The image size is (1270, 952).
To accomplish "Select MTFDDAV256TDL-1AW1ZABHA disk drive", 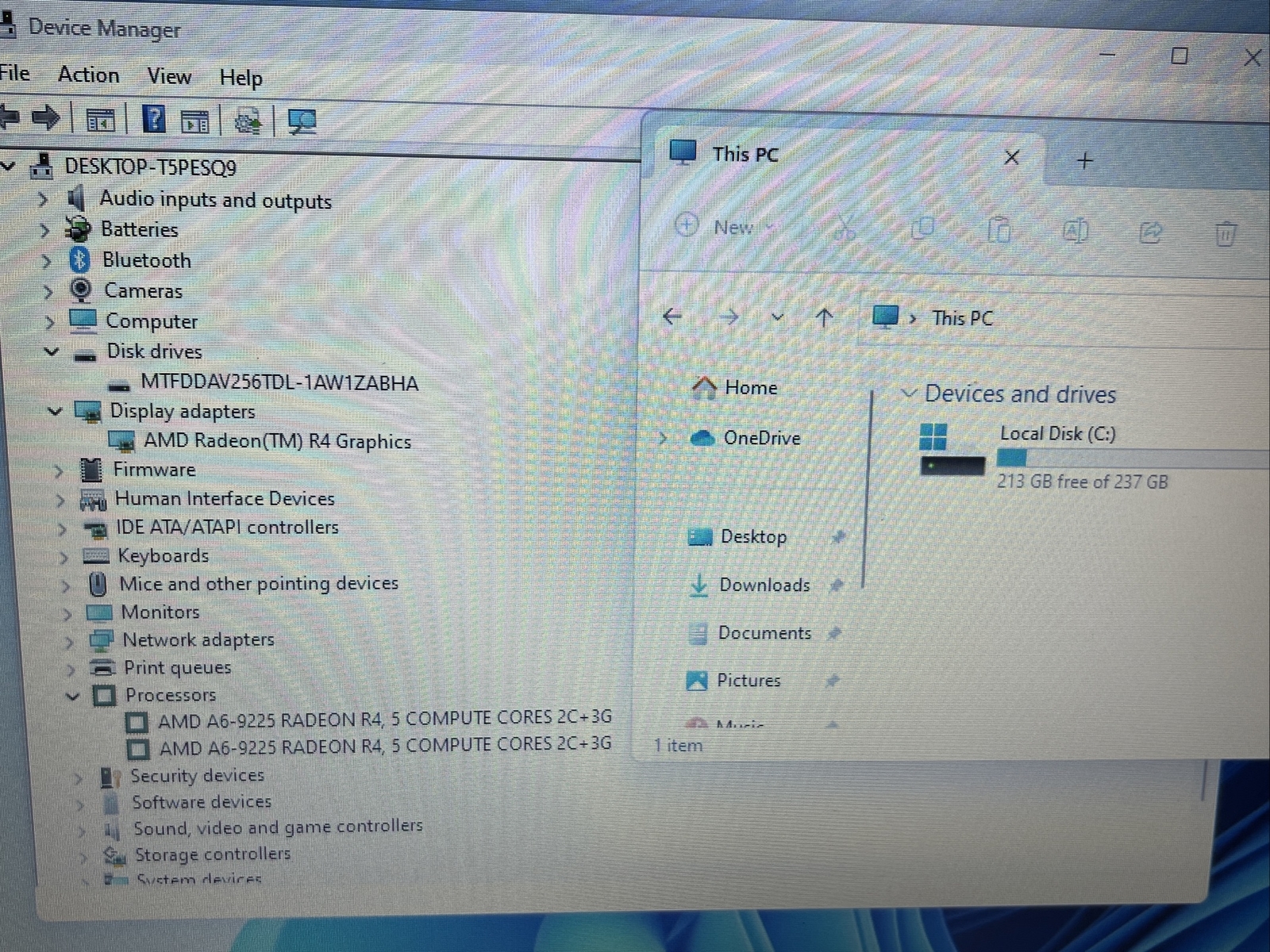I will [279, 382].
